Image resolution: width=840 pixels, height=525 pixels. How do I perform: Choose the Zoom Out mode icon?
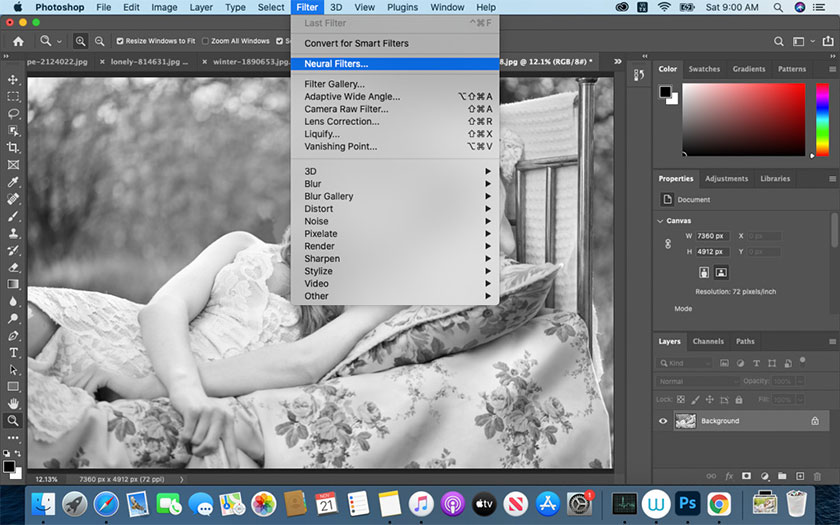point(100,41)
